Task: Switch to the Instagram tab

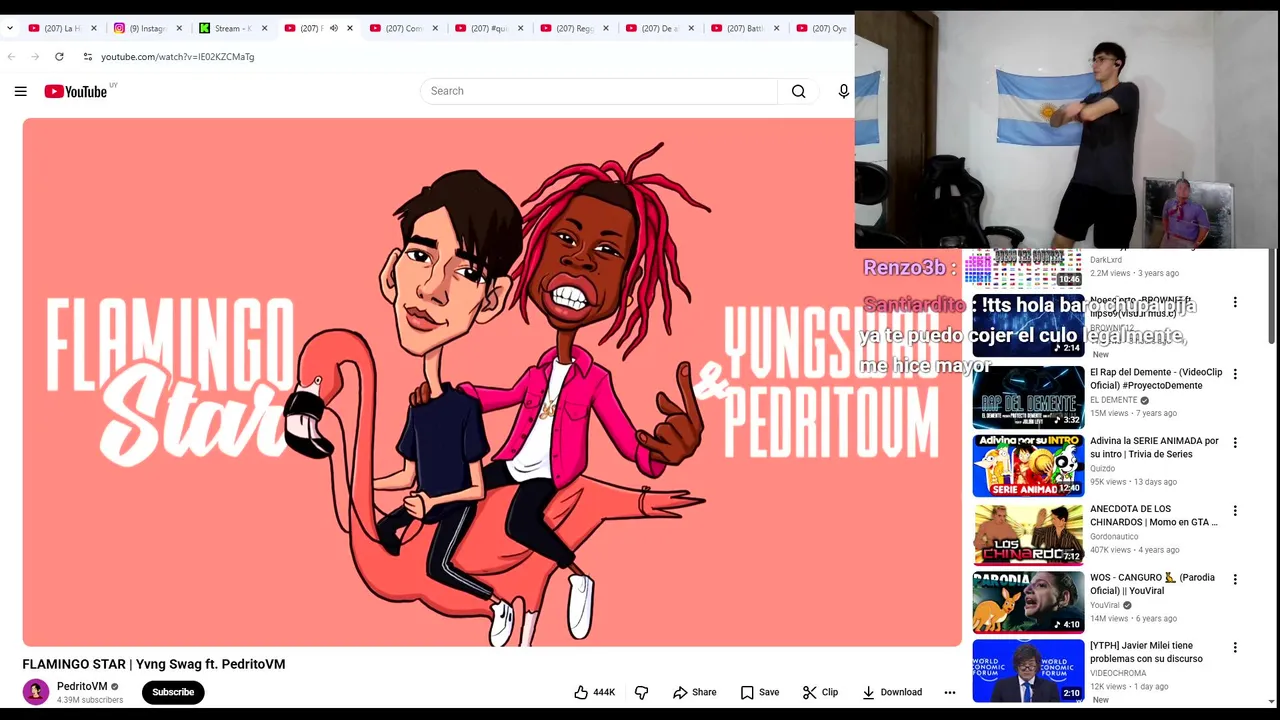Action: pyautogui.click(x=147, y=28)
